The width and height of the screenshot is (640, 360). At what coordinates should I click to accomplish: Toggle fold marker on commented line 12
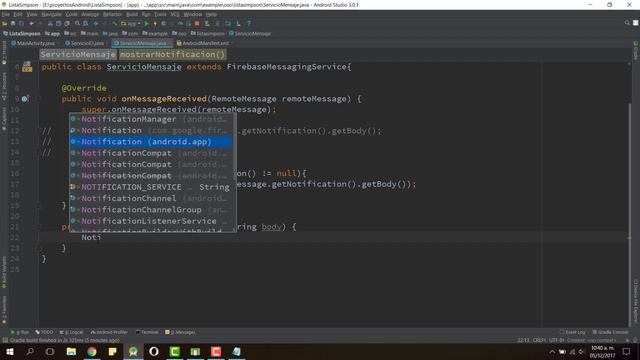tap(40, 131)
